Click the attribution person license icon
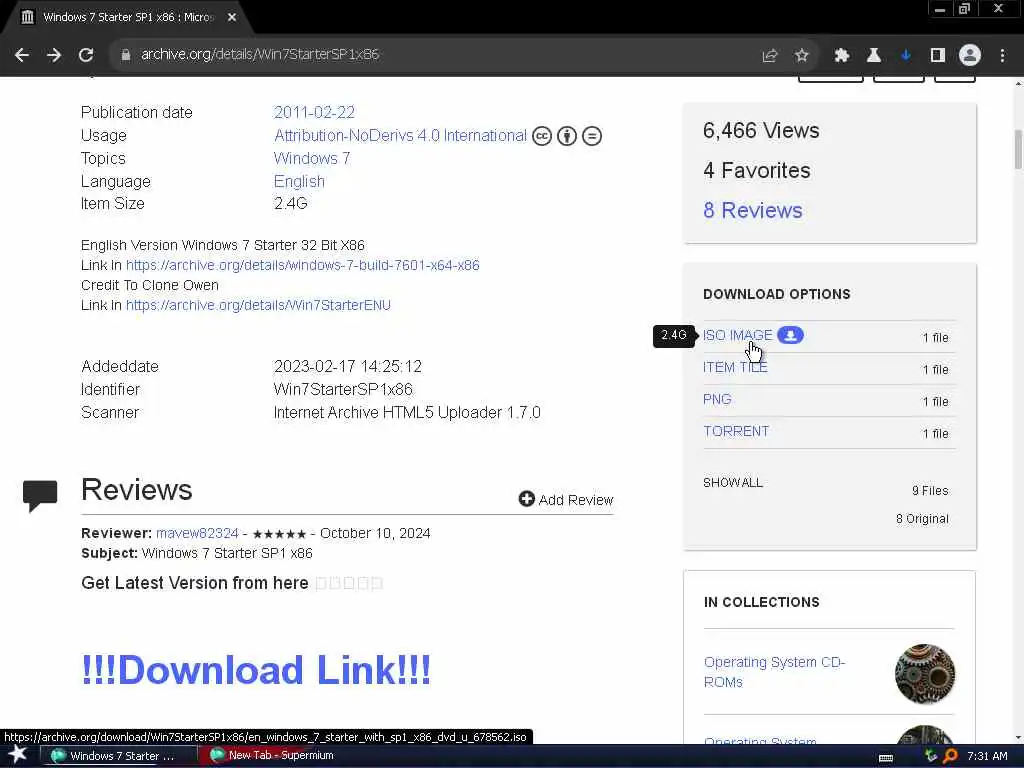Screen dimensions: 1024x768 567,136
